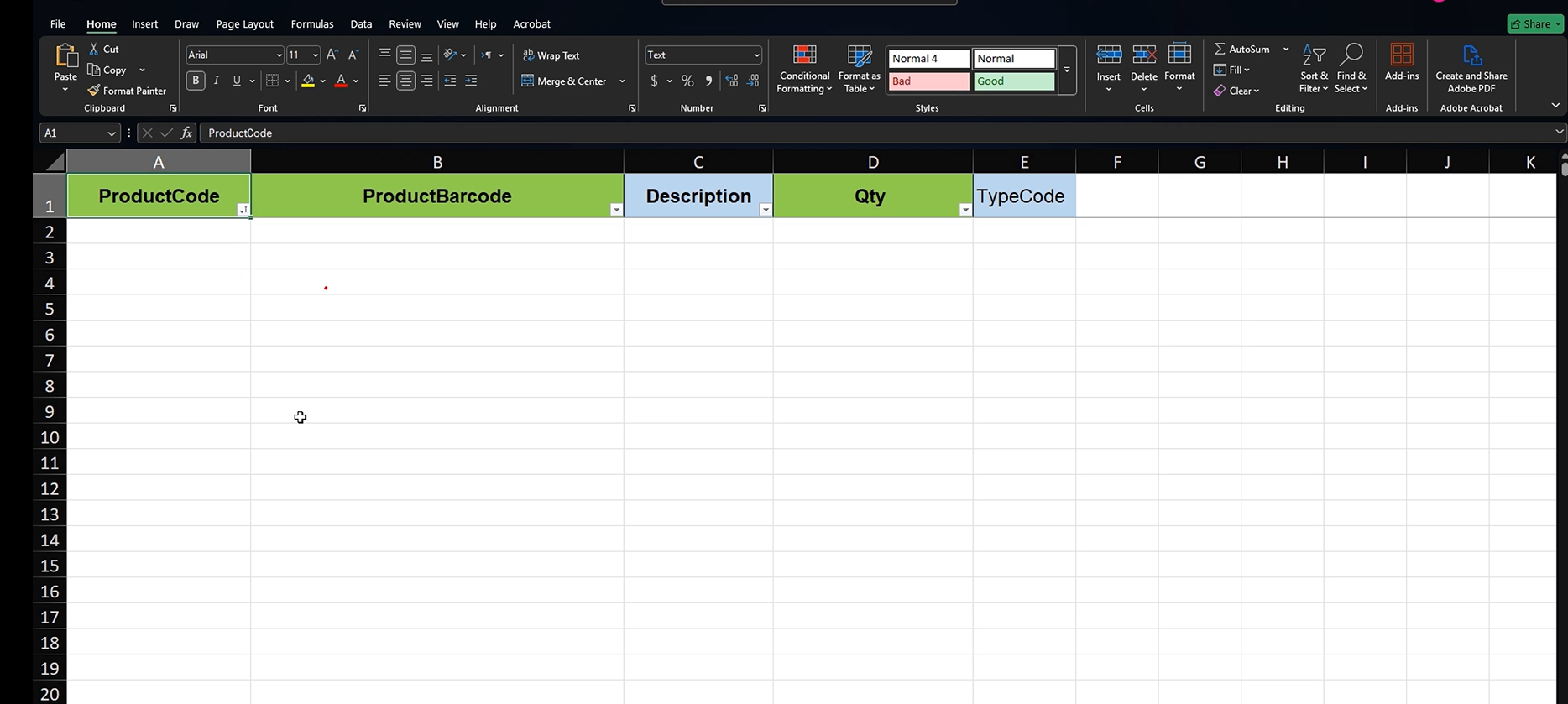The height and width of the screenshot is (704, 1568).
Task: Click Create and Share Adobe PDF icon
Action: (x=1471, y=56)
